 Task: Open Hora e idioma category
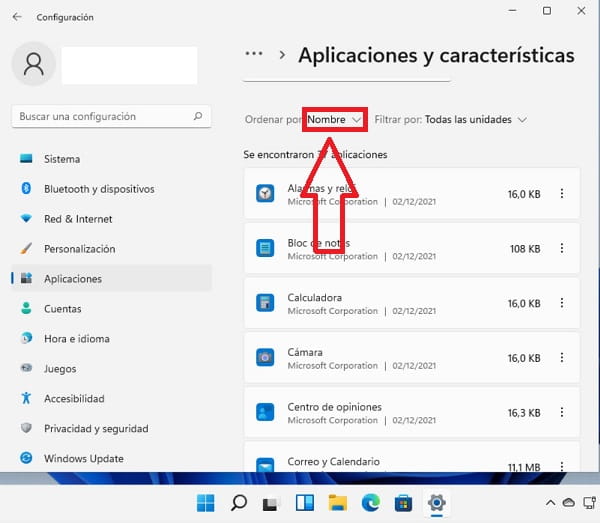[111, 339]
